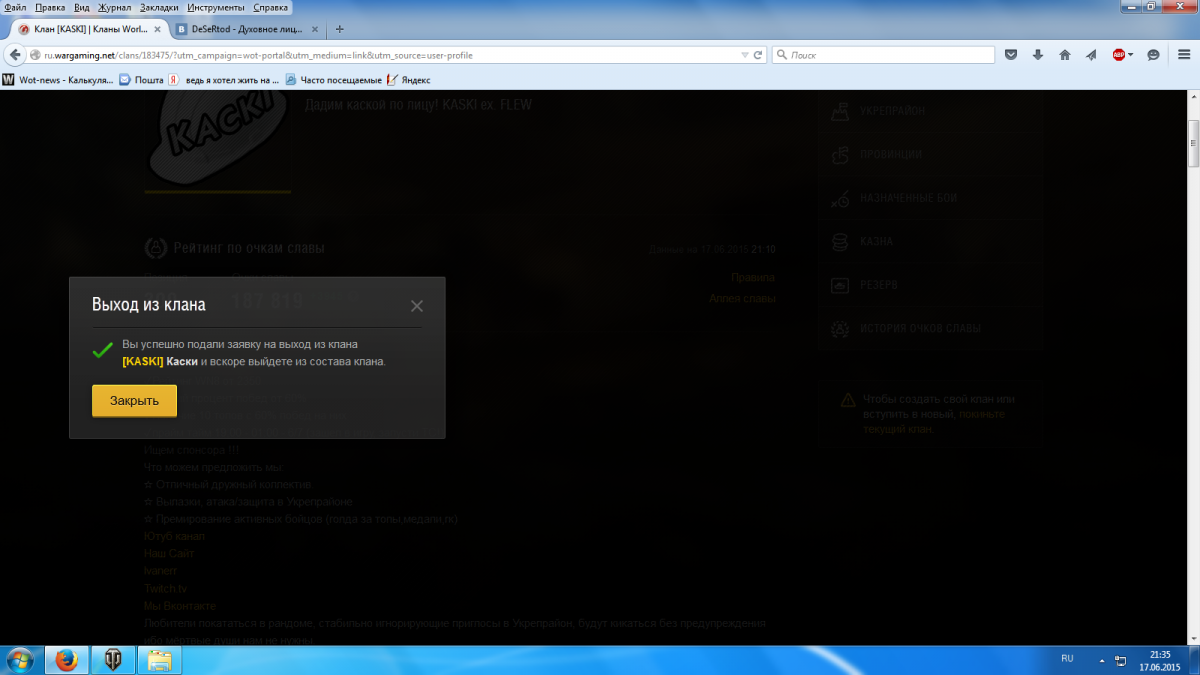Open the Hello chat smiley icon
Screen dimensions: 1200x675
tap(1153, 55)
